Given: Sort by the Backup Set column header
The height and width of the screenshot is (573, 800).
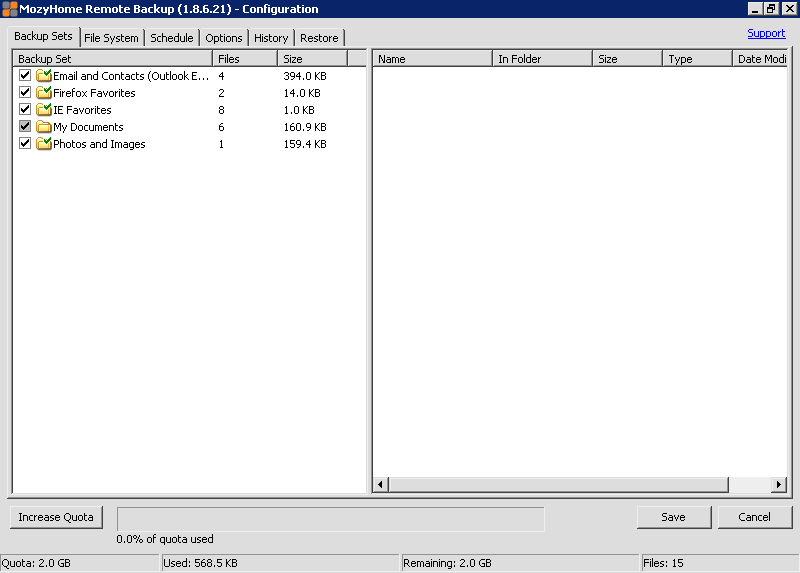Looking at the screenshot, I should tap(113, 59).
